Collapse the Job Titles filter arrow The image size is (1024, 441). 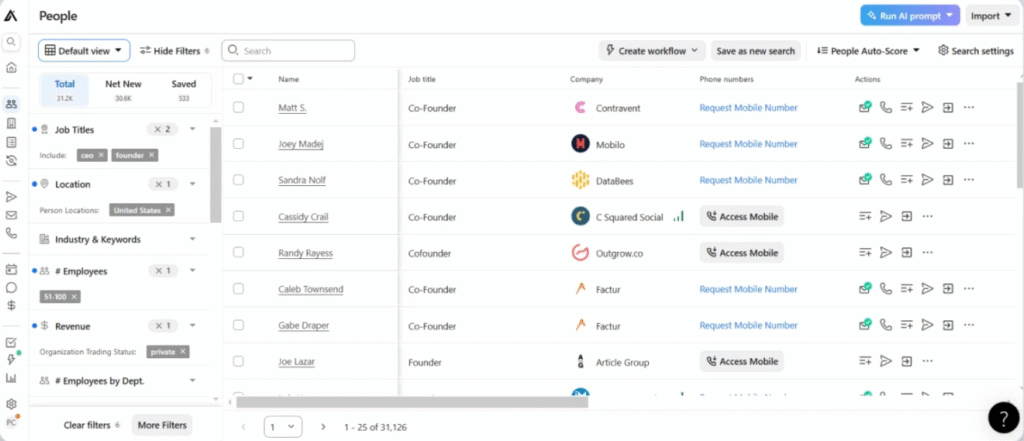coord(192,129)
